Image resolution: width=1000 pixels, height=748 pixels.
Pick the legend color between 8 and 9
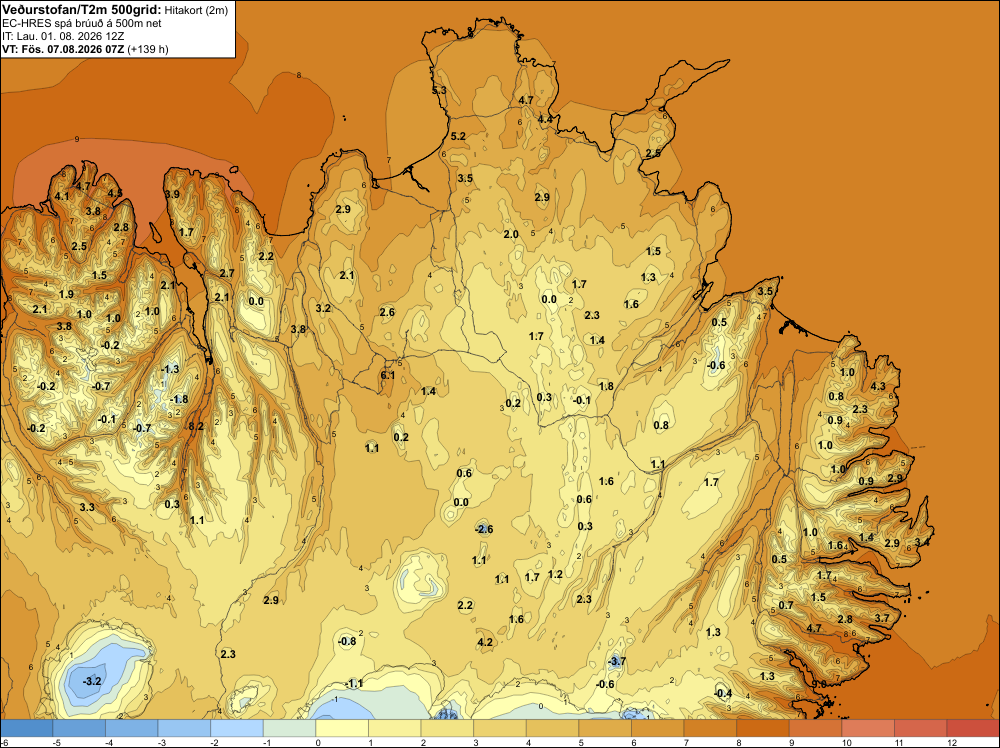pyautogui.click(x=763, y=729)
